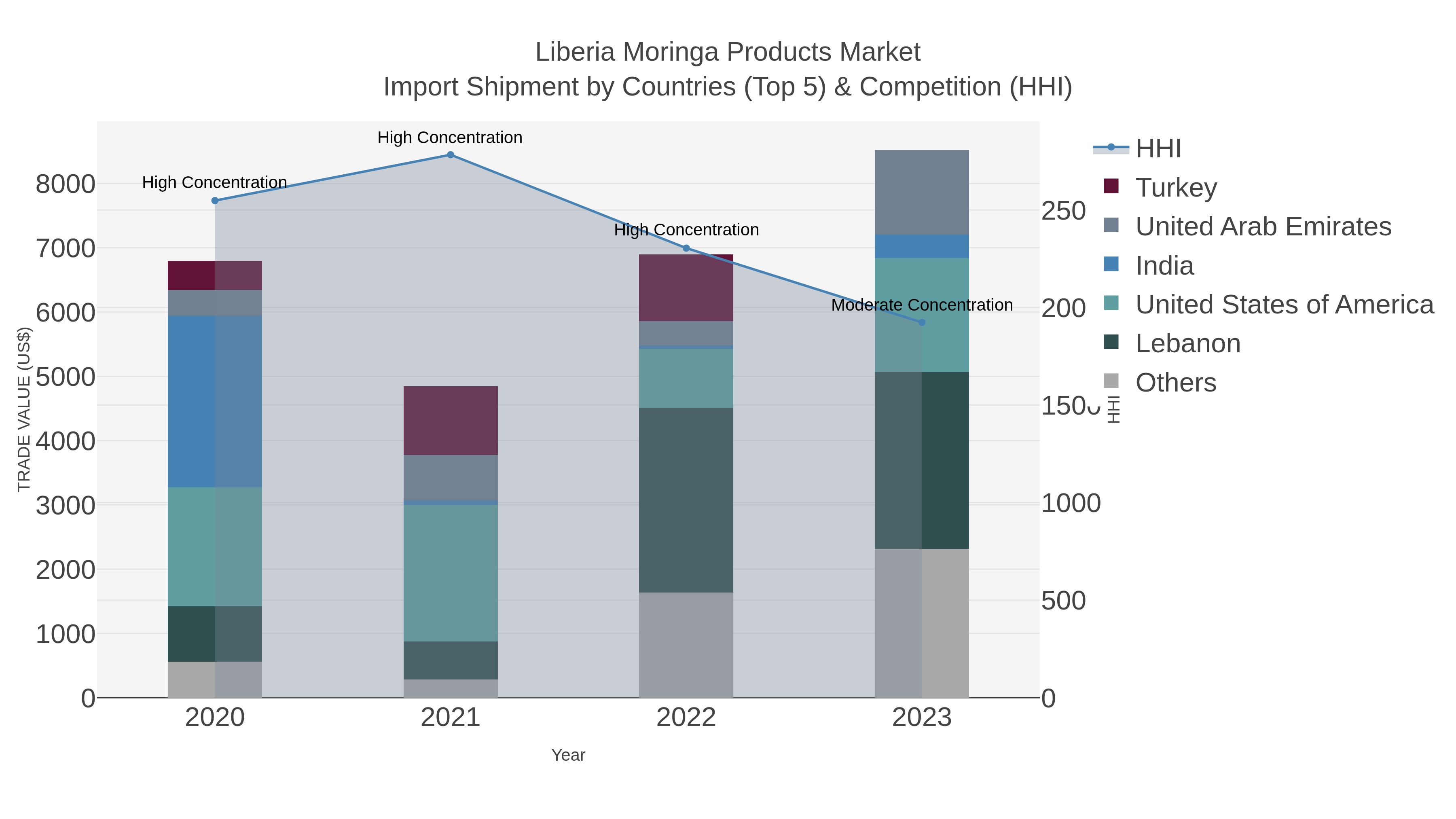Click the HHI line marker for 2022
1456x819 pixels.
click(686, 248)
